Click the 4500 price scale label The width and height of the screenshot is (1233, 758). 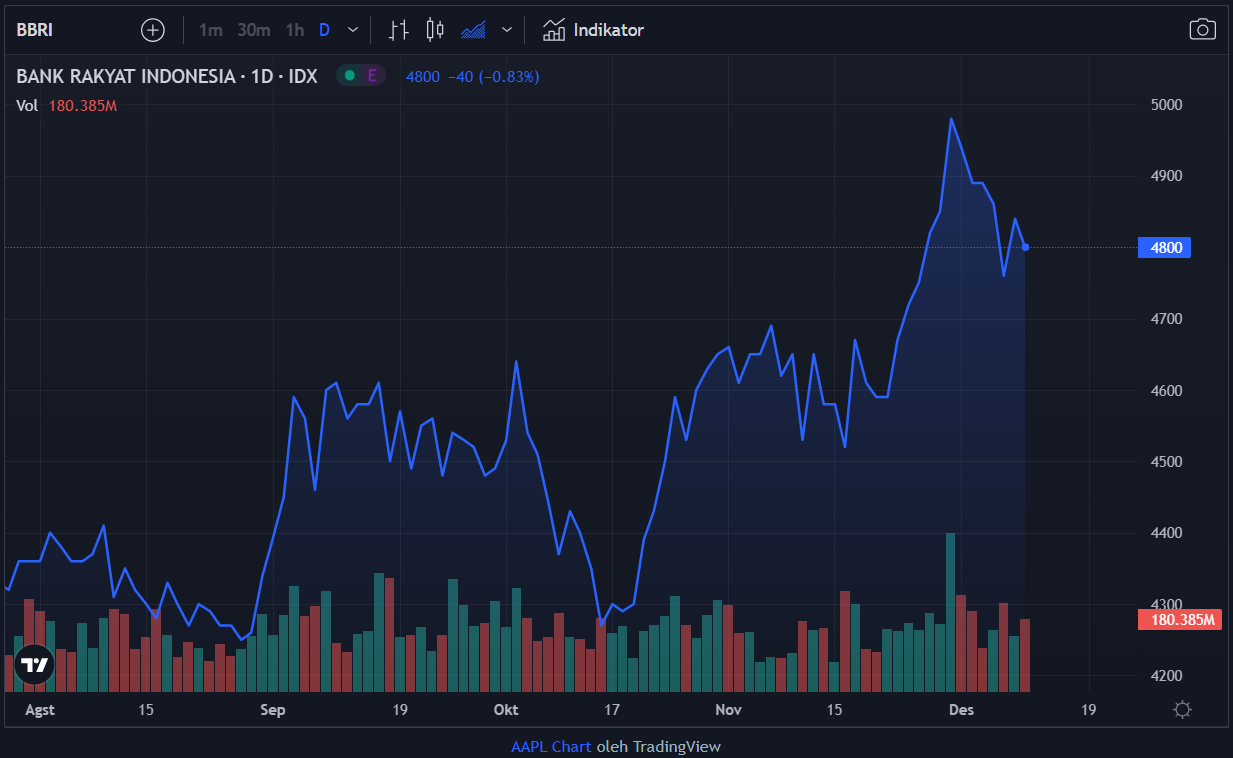tap(1166, 462)
